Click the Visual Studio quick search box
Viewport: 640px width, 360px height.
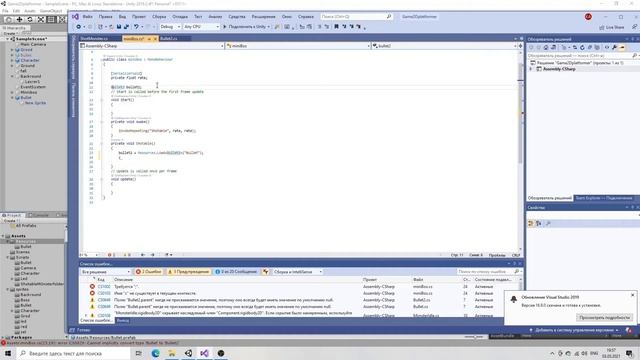[356, 17]
